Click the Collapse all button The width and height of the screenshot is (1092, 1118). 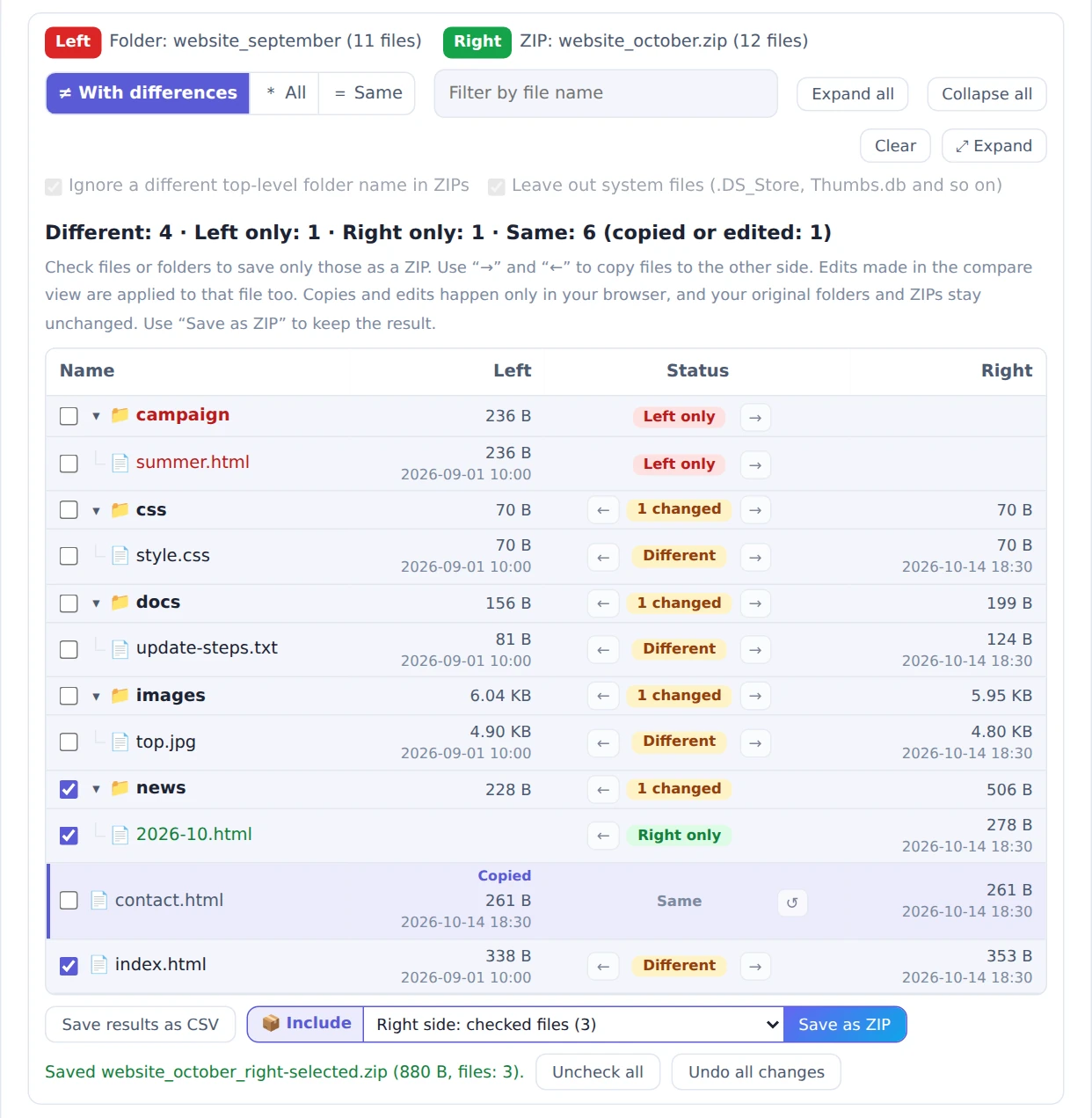[x=986, y=94]
